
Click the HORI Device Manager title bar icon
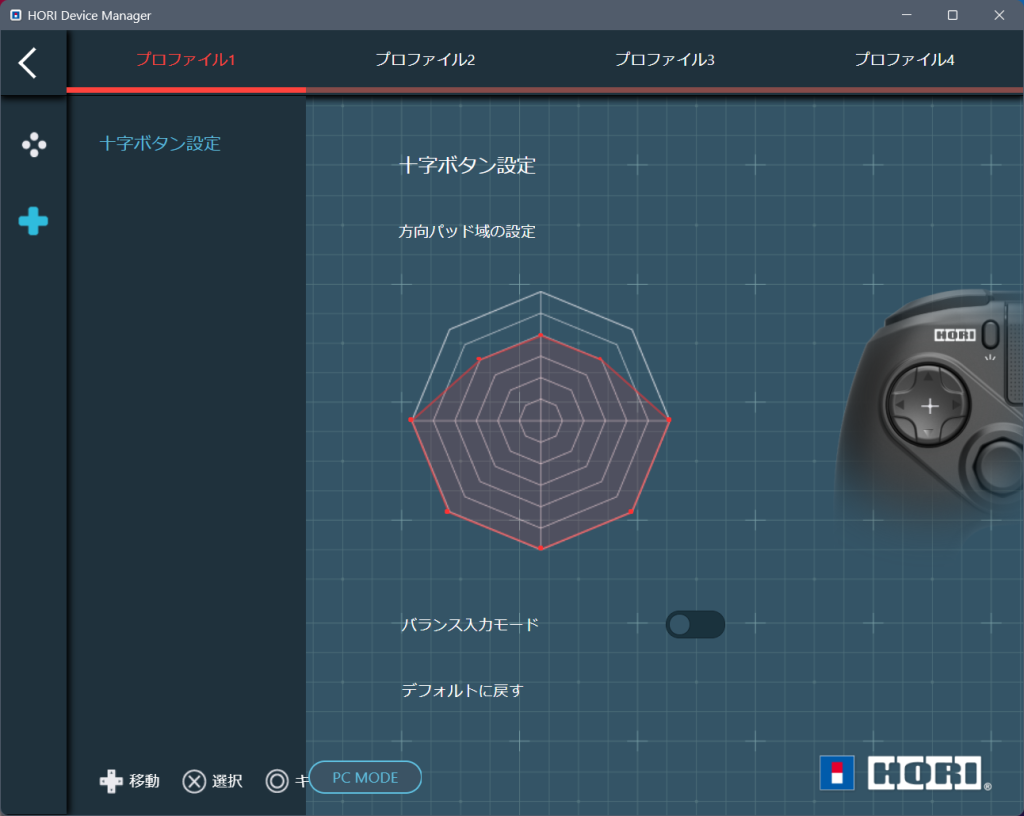15,15
